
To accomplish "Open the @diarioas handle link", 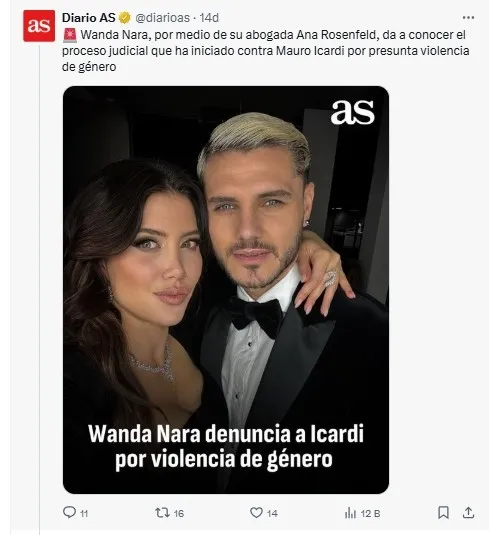I will 162,18.
